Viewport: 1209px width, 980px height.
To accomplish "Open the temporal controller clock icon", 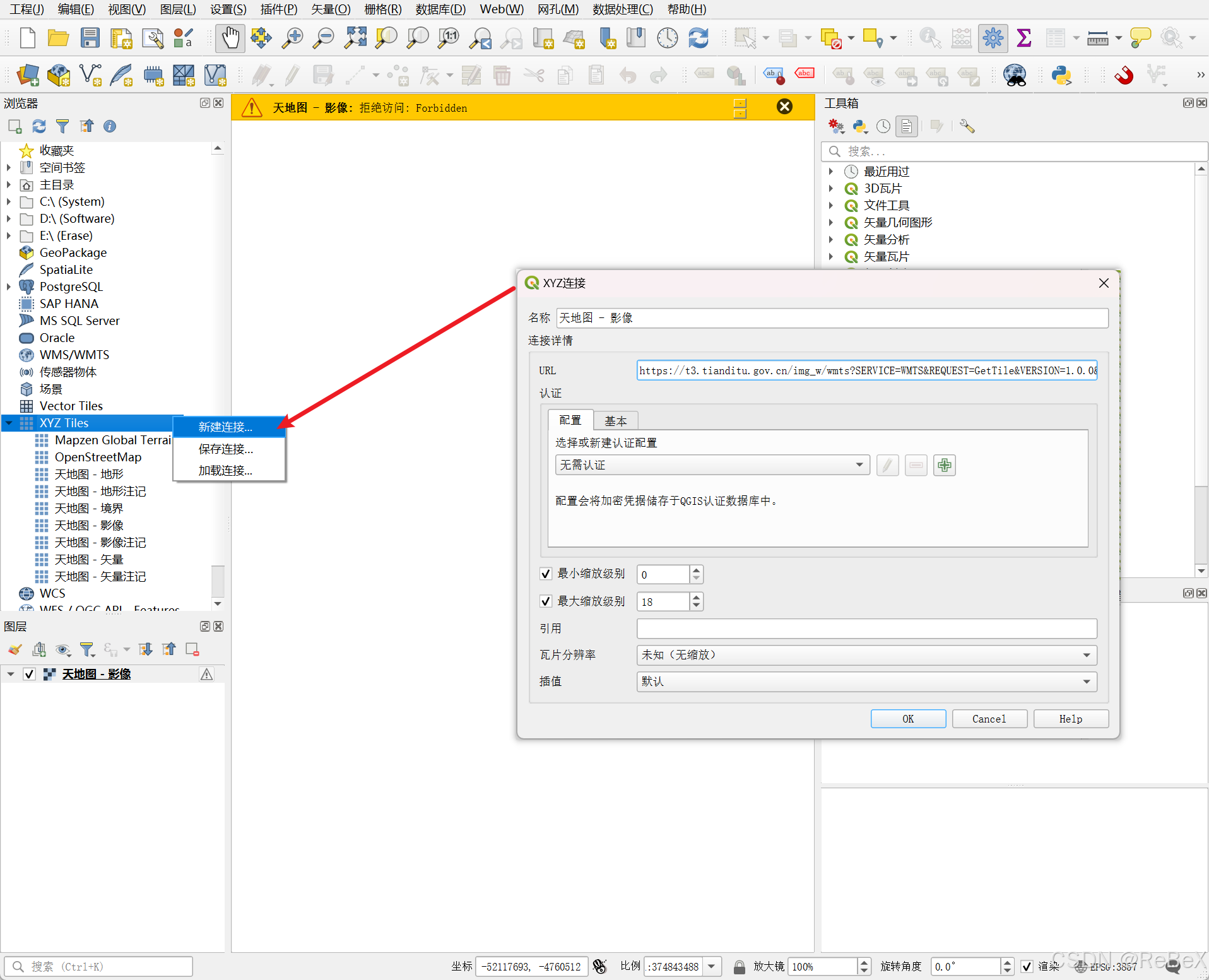I will click(667, 38).
